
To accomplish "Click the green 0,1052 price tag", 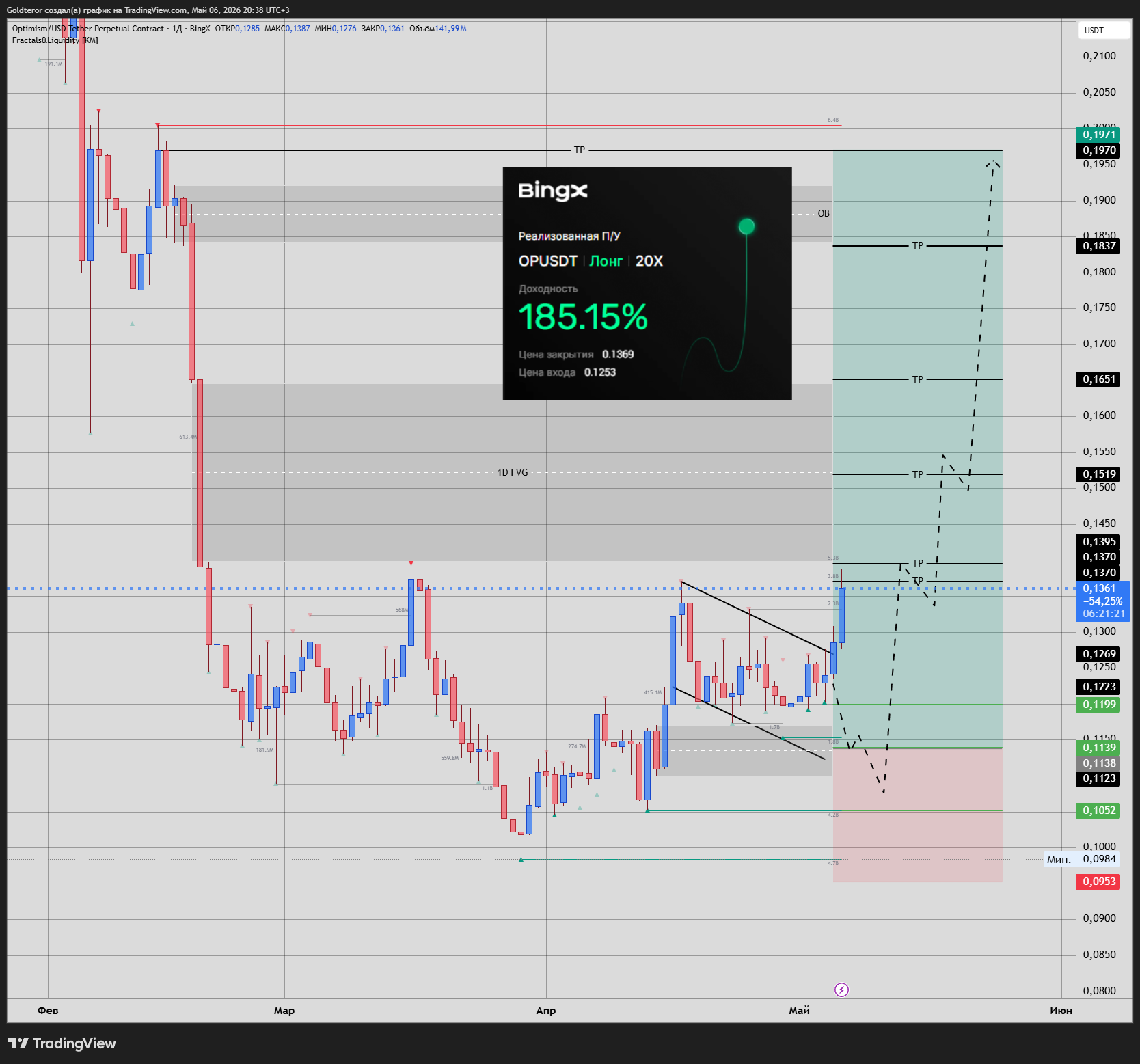I will (x=1099, y=810).
